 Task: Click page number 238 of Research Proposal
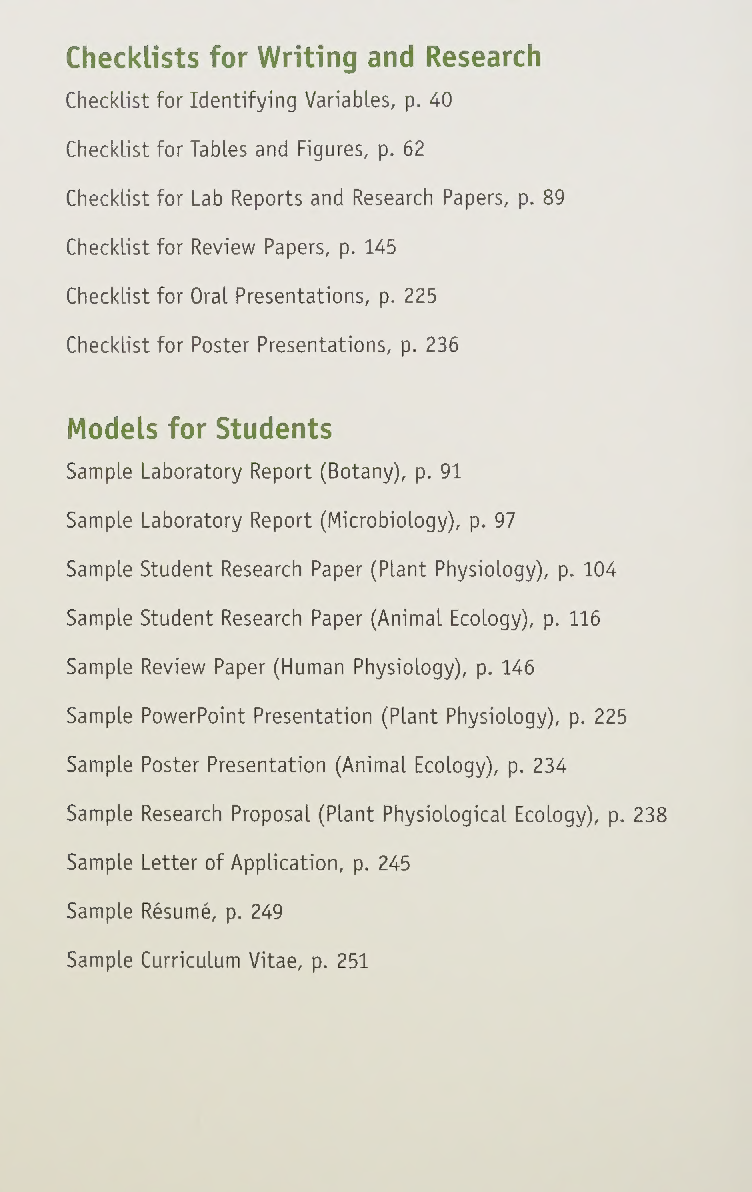click(x=650, y=815)
